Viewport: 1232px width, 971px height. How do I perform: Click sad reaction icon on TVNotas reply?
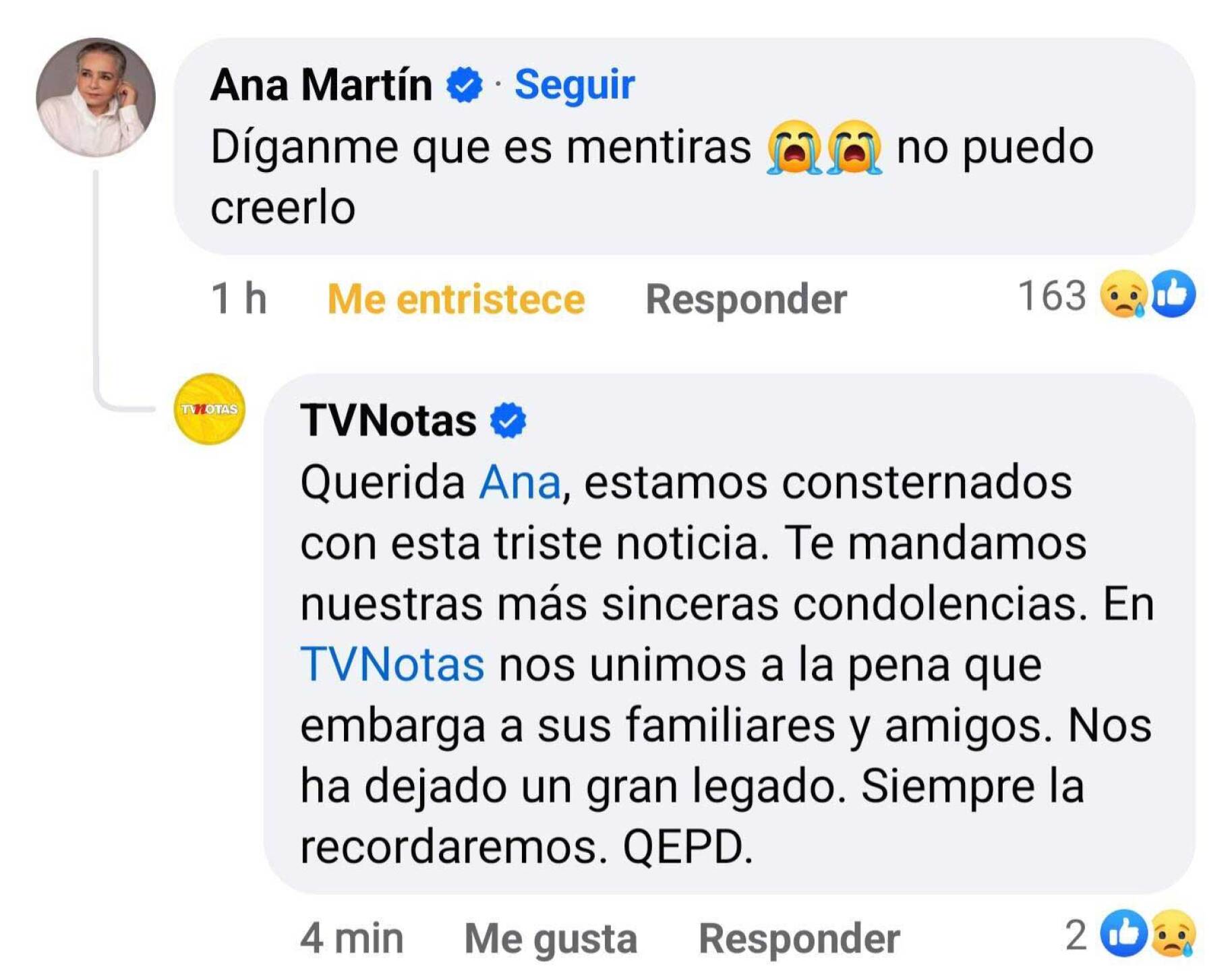(x=1173, y=933)
